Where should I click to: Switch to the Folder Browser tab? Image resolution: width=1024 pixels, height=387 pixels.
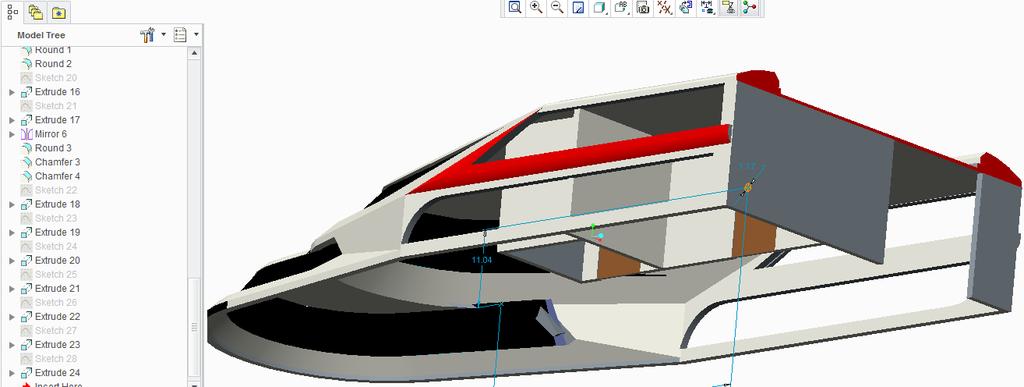click(35, 12)
